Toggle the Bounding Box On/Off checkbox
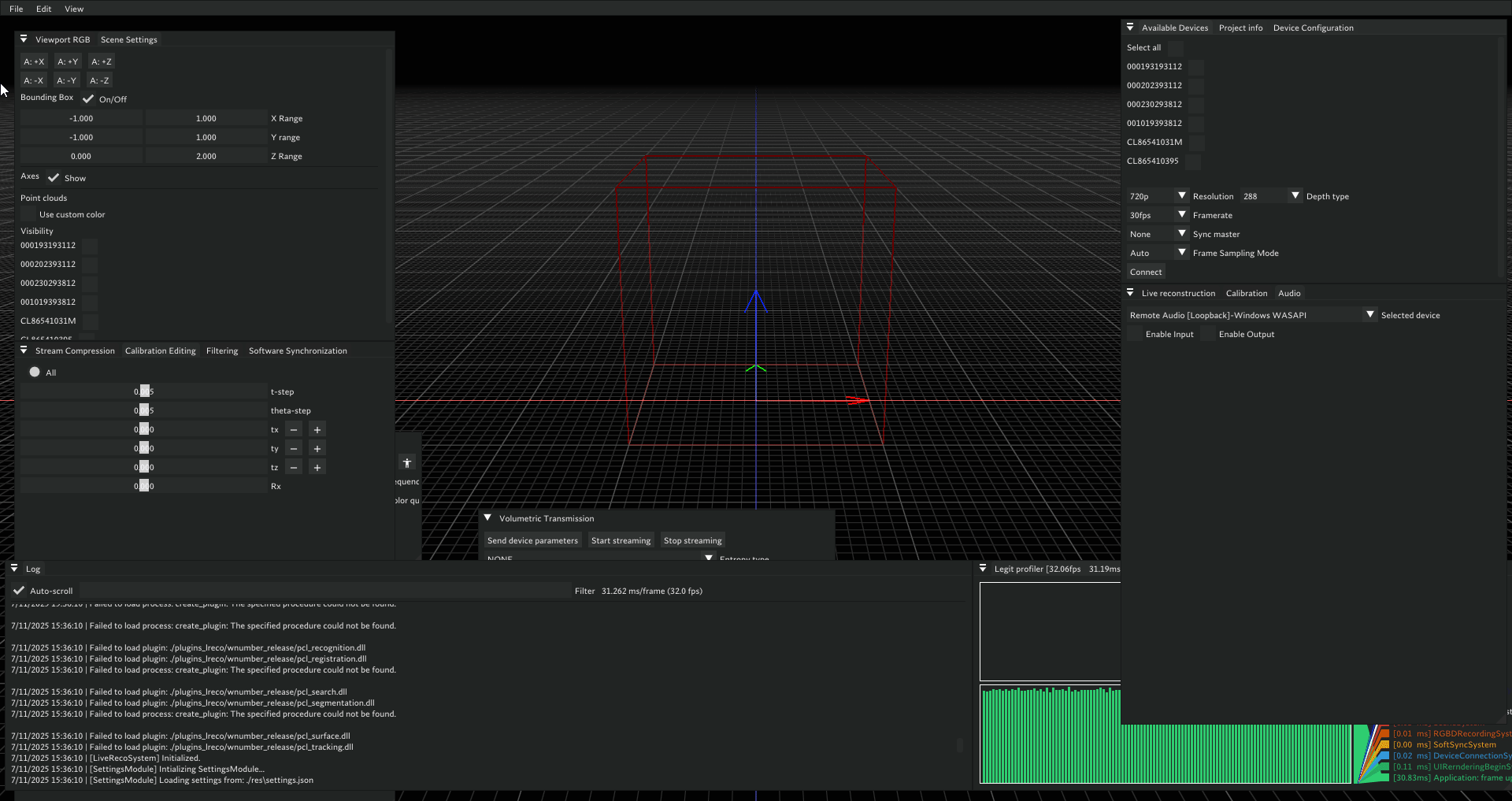Image resolution: width=1512 pixels, height=801 pixels. [87, 98]
